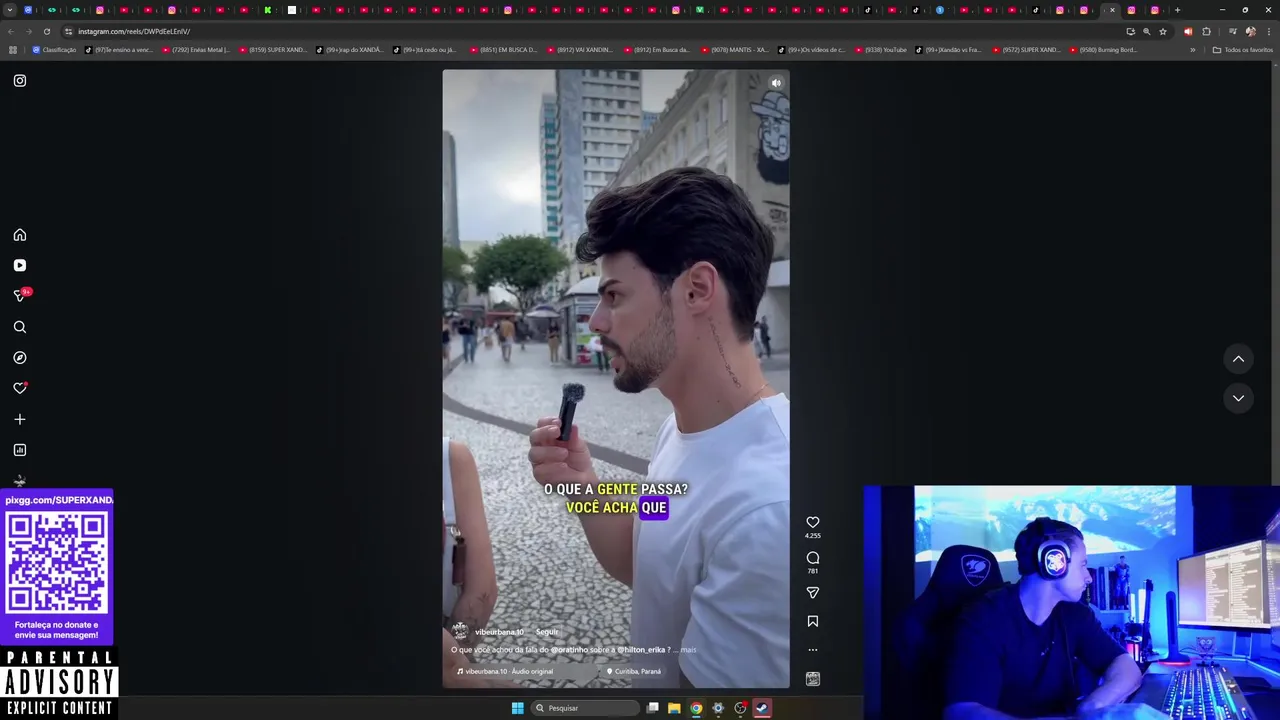Open 'Eneias Metal' bookmark
1280x720 pixels.
196,50
